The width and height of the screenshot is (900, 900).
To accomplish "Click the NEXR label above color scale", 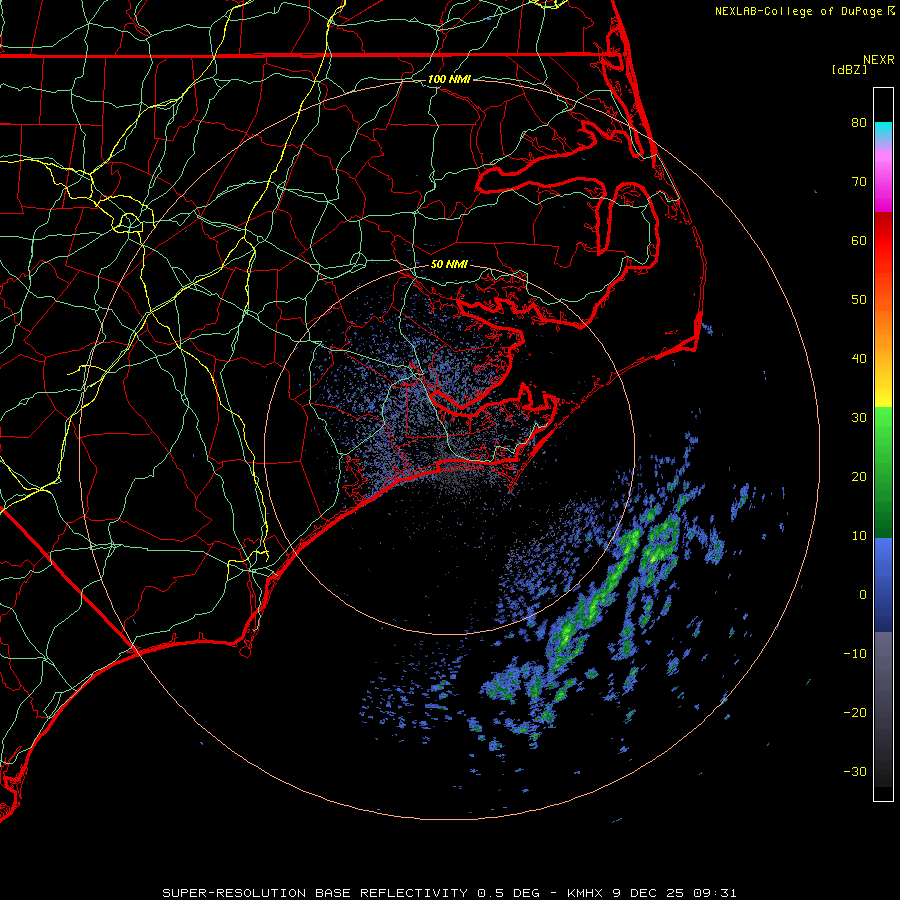I will (879, 60).
